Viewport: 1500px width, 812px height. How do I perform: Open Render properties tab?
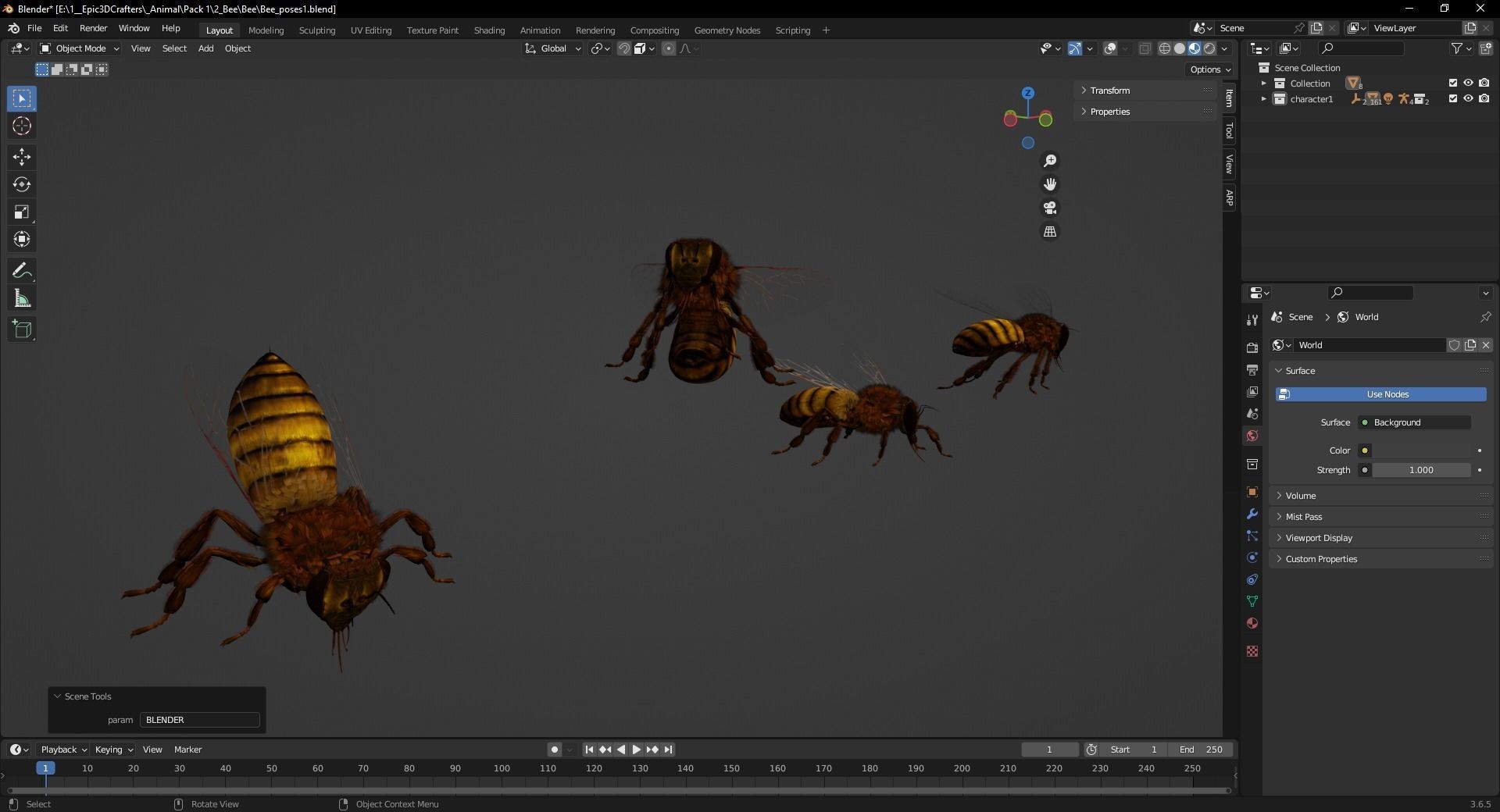(1252, 347)
